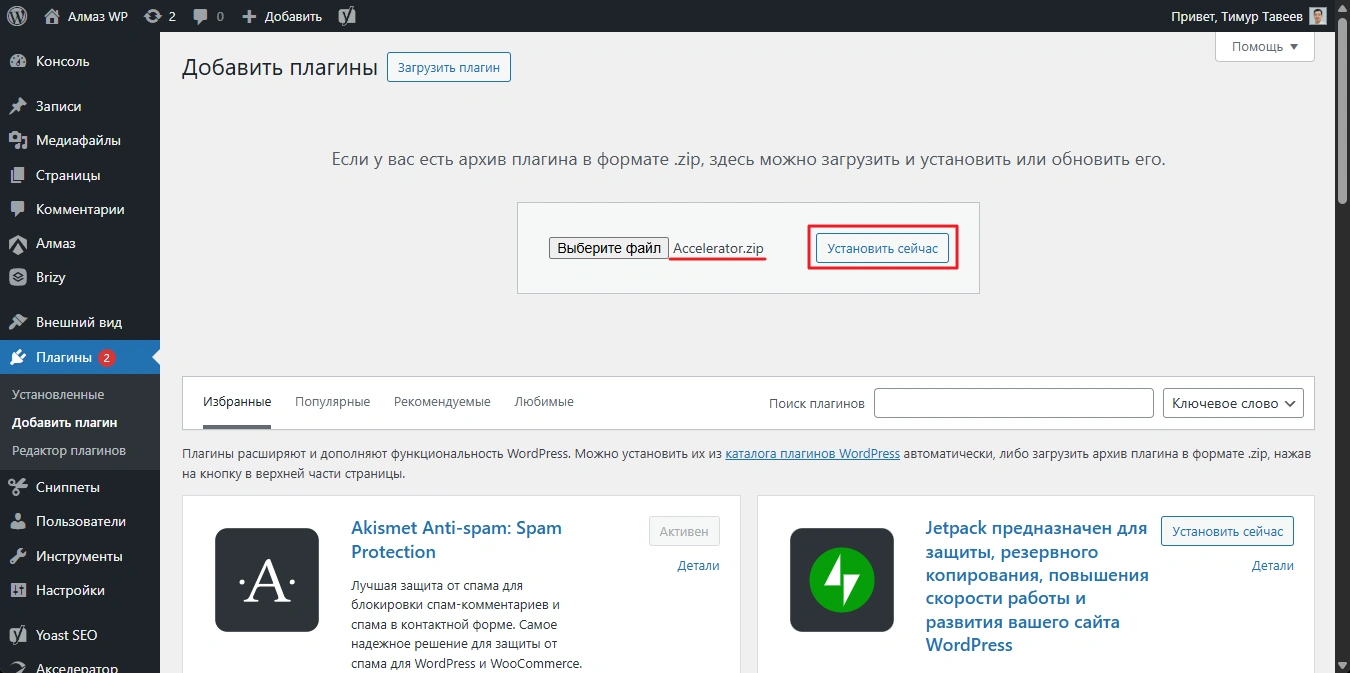Click the Поиск плагинов search field
This screenshot has width=1350, height=673.
1013,403
